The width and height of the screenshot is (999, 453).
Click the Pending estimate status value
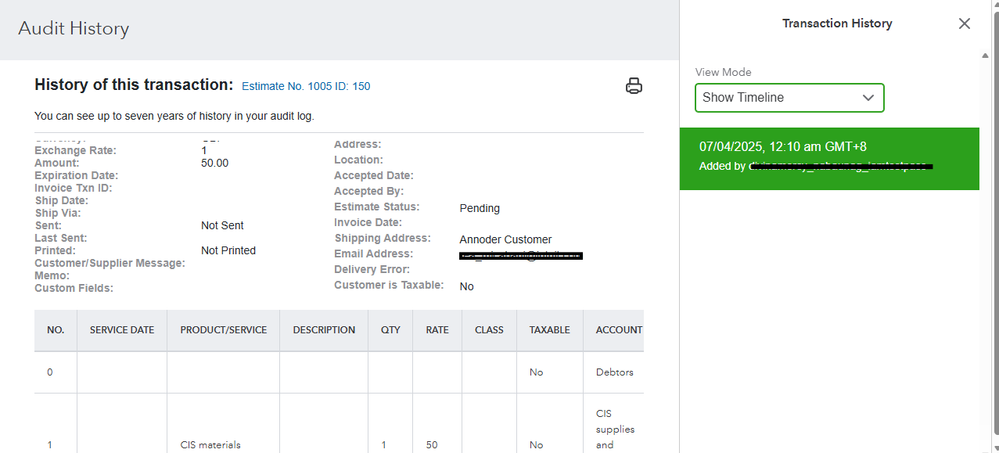click(x=479, y=208)
